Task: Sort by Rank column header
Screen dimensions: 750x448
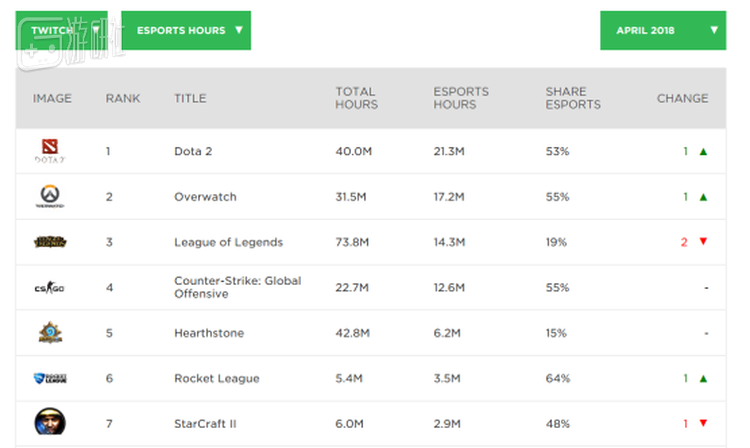Action: tap(123, 98)
